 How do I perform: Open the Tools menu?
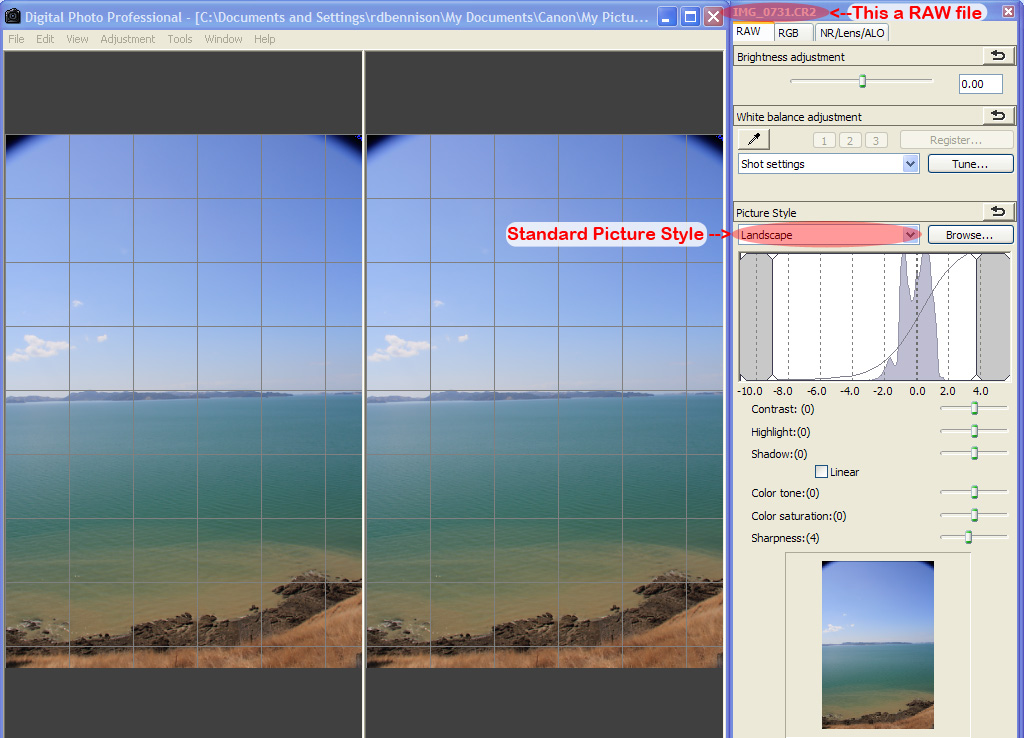point(180,38)
